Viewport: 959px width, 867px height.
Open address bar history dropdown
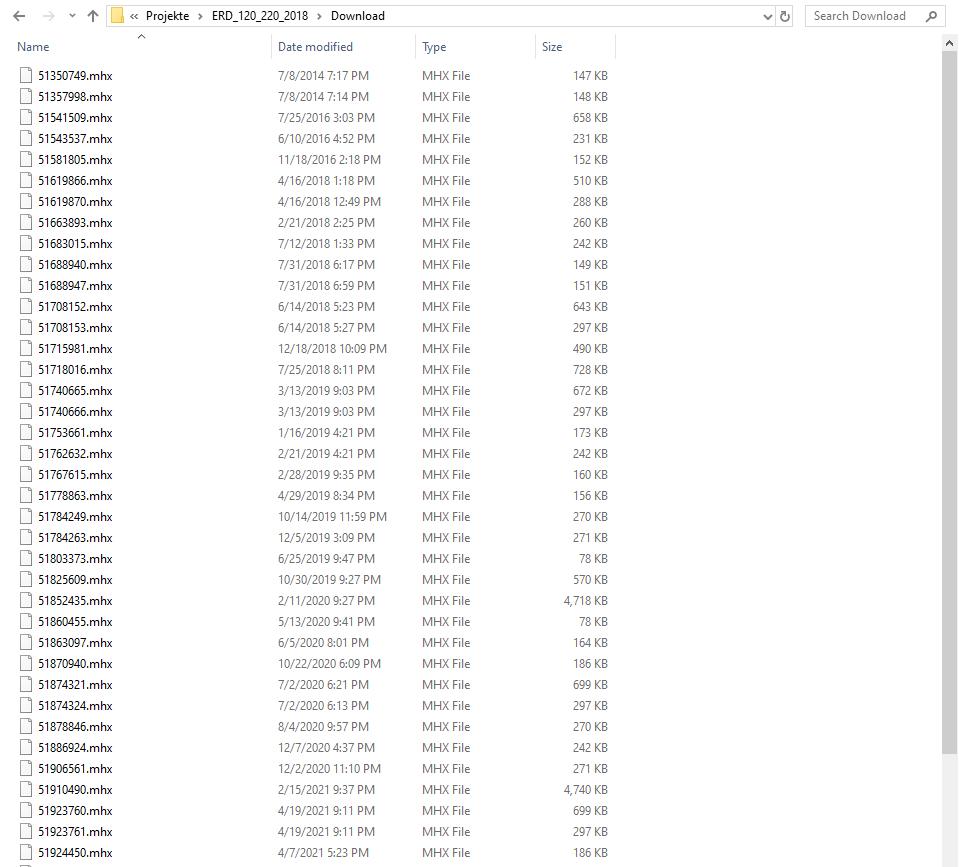768,17
